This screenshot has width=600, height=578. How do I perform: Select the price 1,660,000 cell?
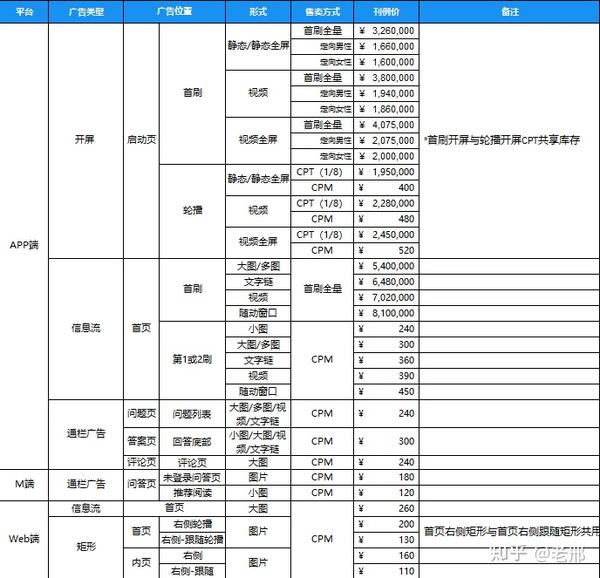386,46
